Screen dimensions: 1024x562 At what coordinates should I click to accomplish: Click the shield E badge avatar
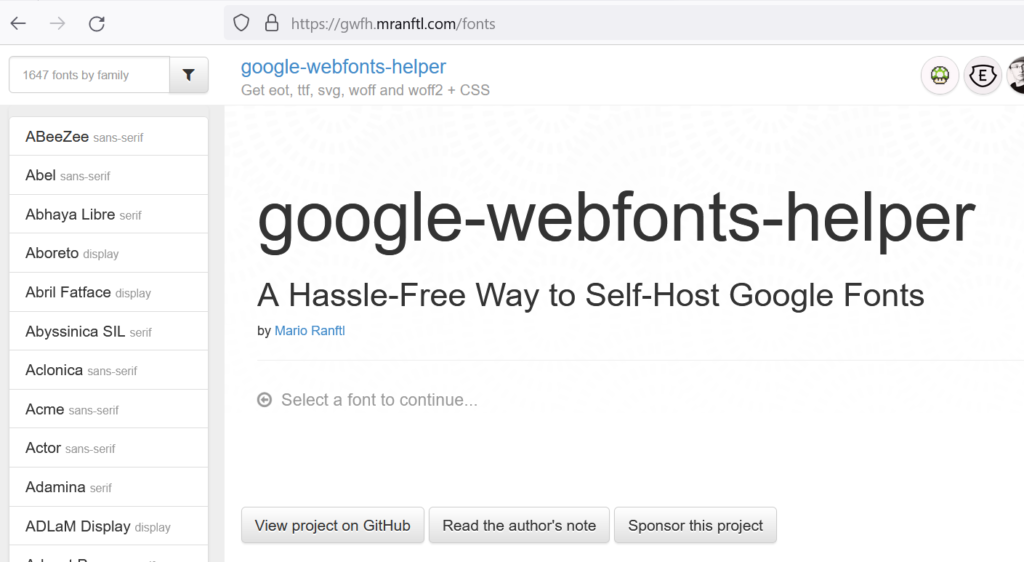point(982,75)
